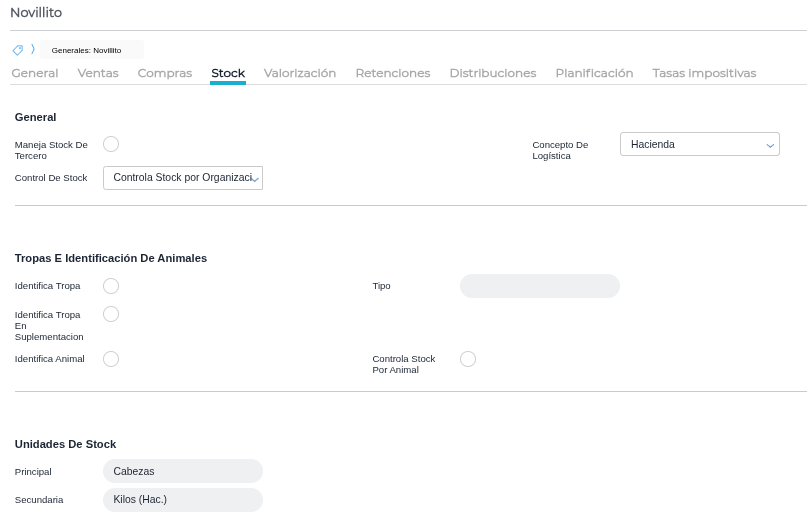Image resolution: width=807 pixels, height=513 pixels.
Task: Enable Maneja Stock De Tercero option
Action: 111,144
